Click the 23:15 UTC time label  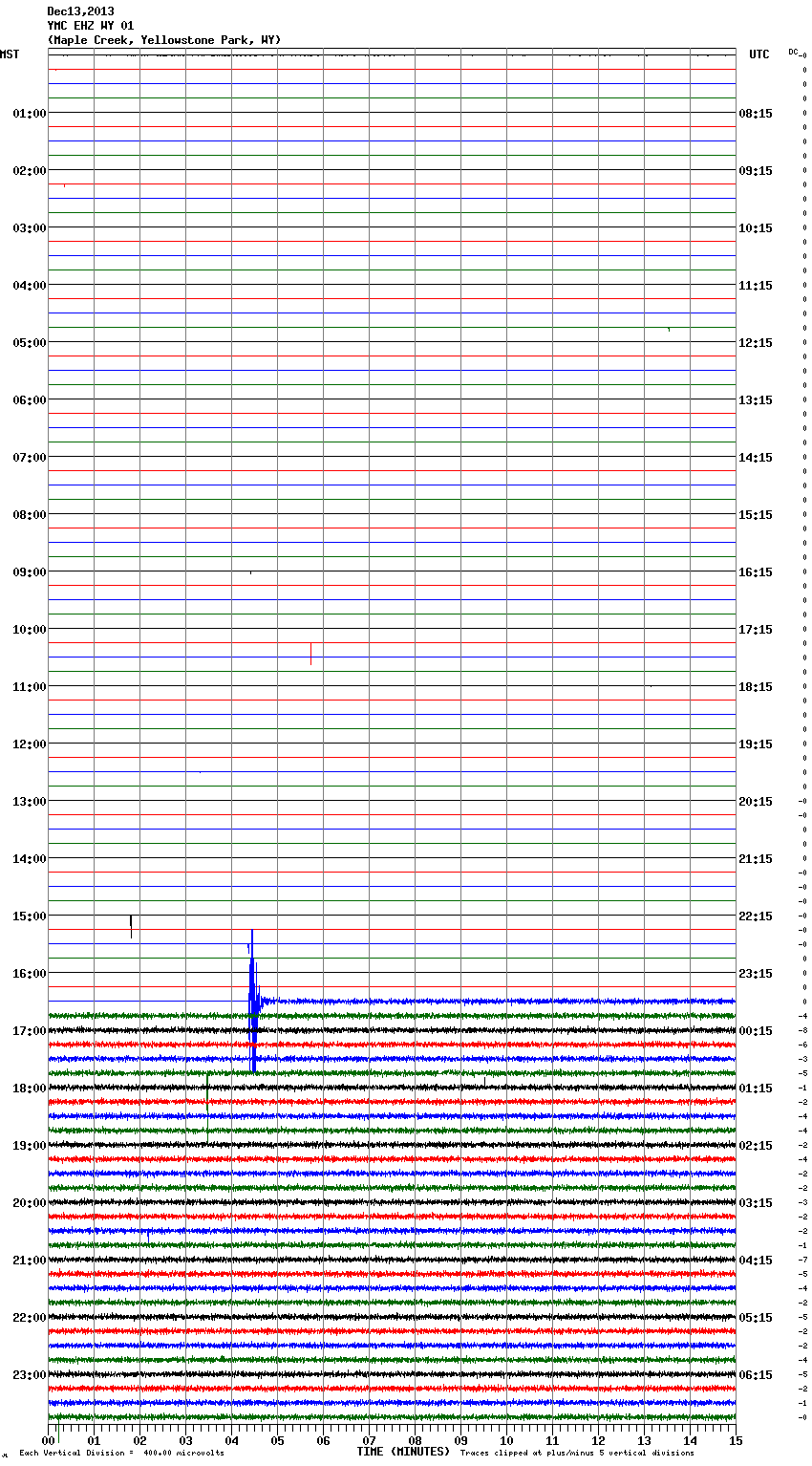[756, 974]
